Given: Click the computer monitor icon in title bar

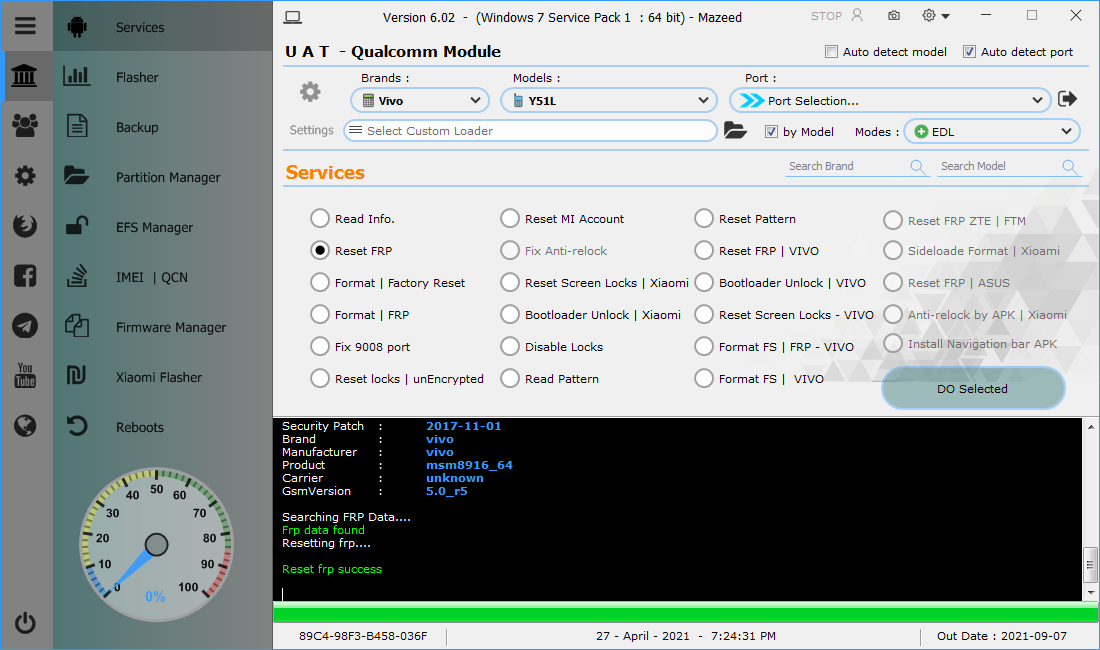Looking at the screenshot, I should (x=293, y=18).
